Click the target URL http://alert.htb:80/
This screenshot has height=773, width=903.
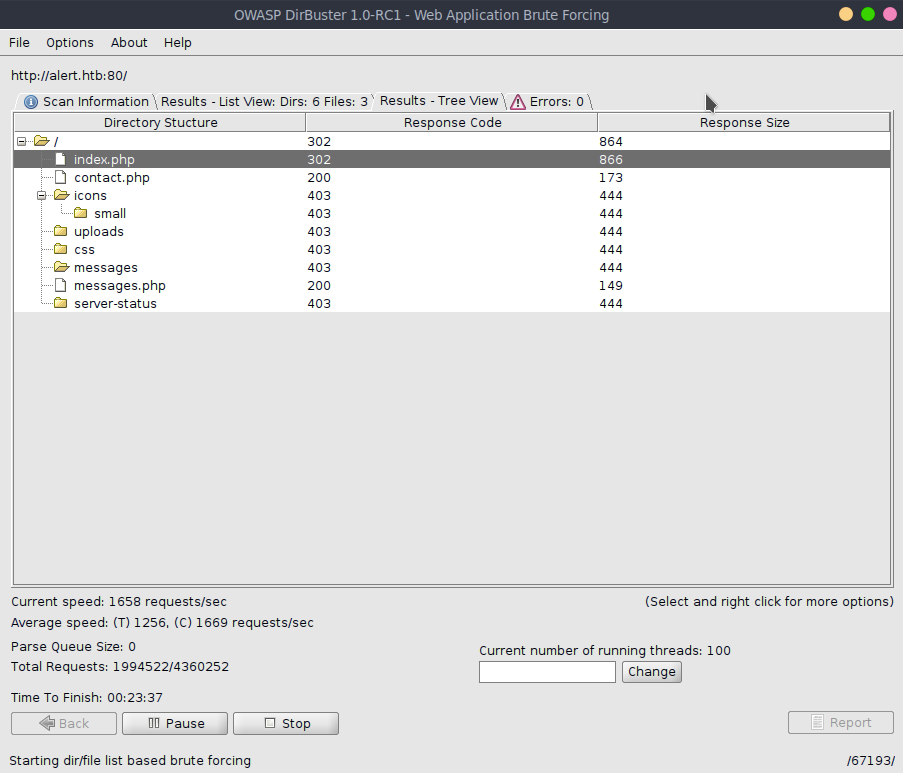point(69,75)
